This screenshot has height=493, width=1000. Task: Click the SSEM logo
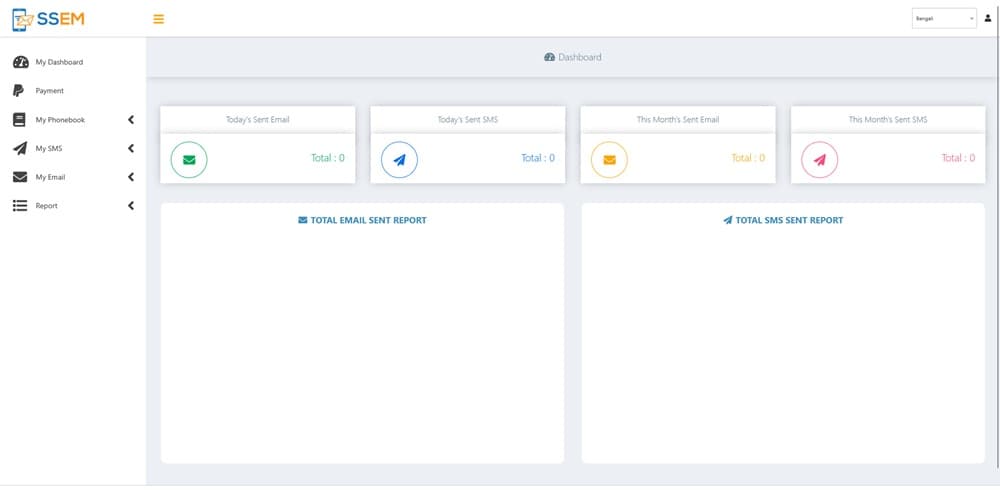(x=48, y=19)
